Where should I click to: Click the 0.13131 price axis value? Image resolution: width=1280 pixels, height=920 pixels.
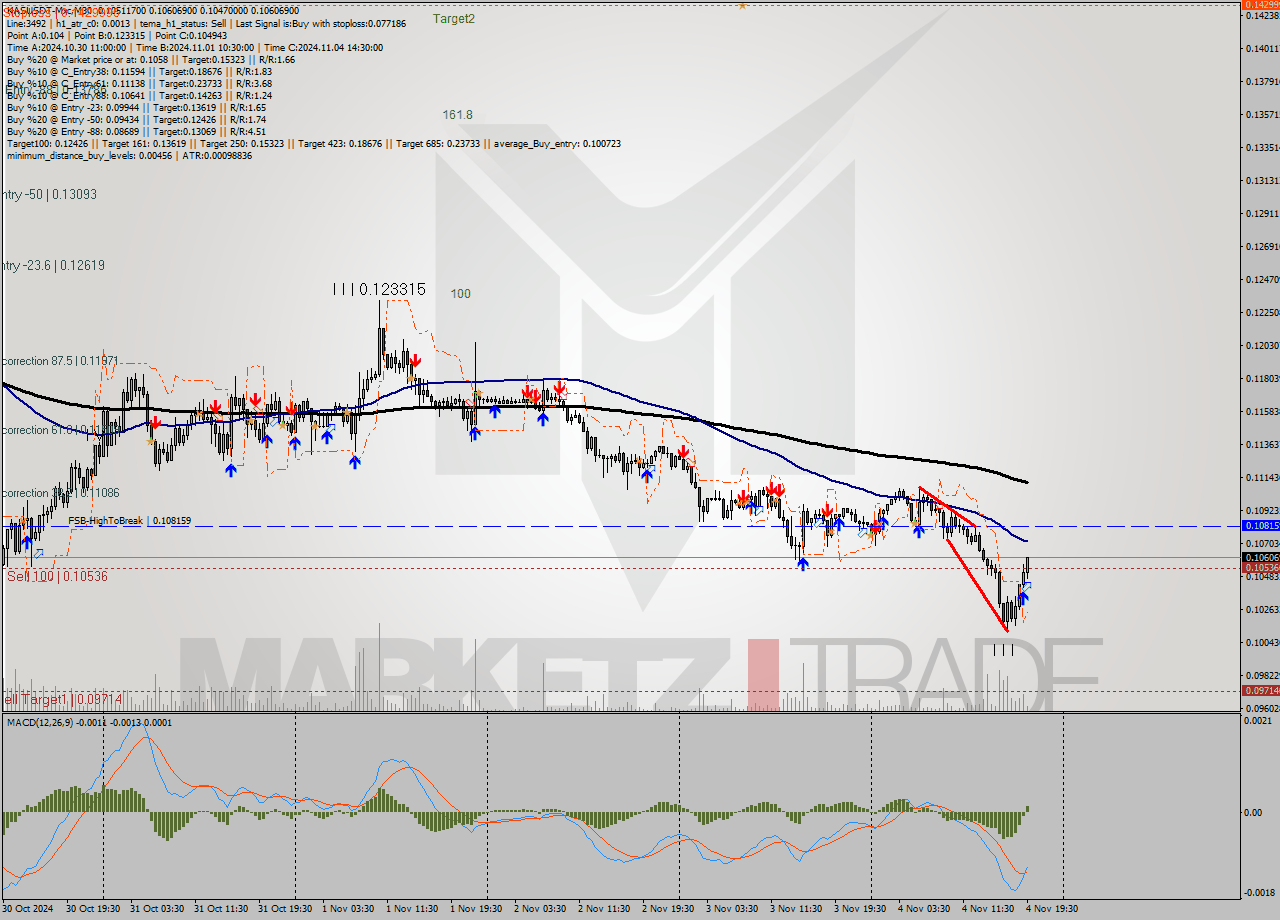[x=1261, y=181]
